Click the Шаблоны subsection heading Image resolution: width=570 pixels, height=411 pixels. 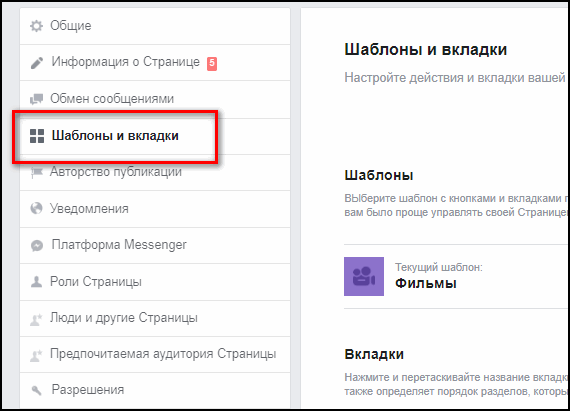coord(379,175)
